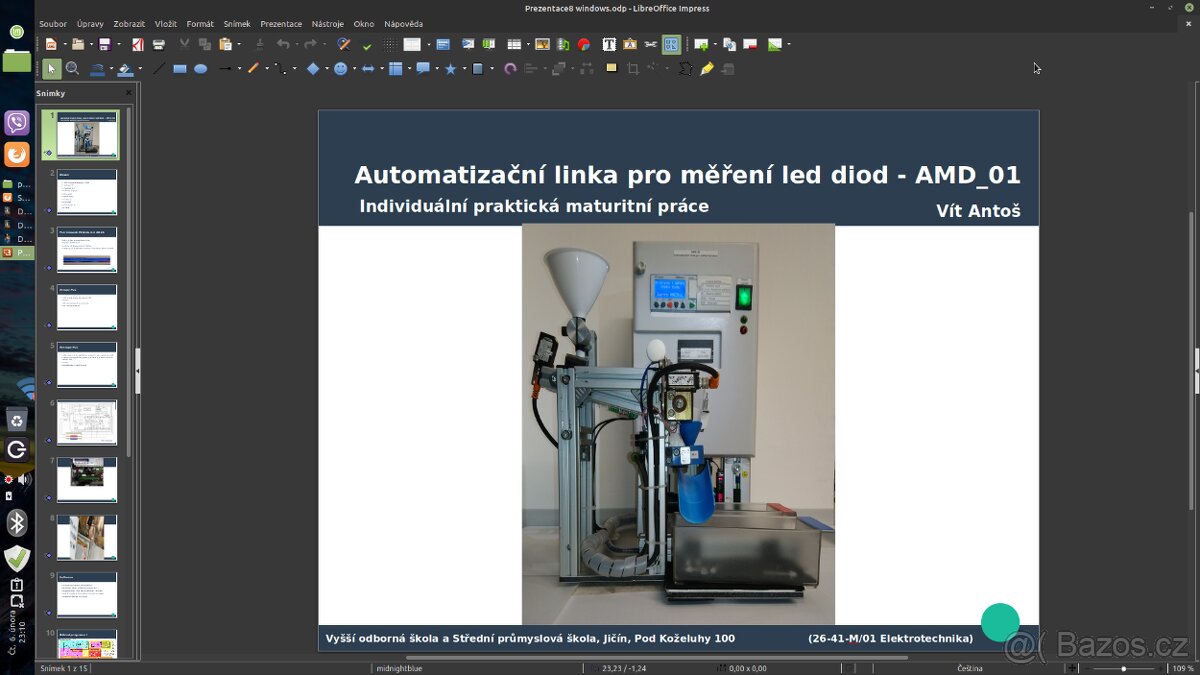Close the Snímky slide panel
Image resolution: width=1200 pixels, height=675 pixels.
point(129,93)
